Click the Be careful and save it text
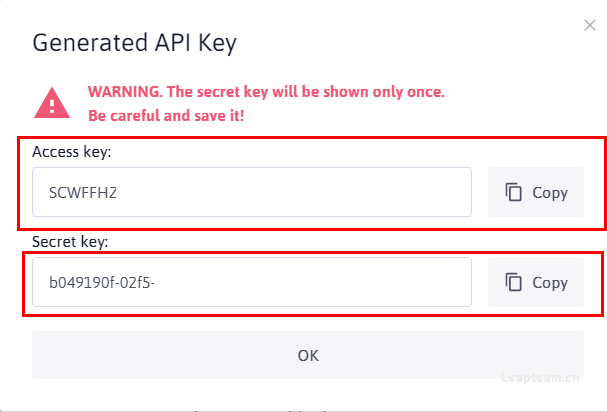The height and width of the screenshot is (412, 607). coord(166,115)
